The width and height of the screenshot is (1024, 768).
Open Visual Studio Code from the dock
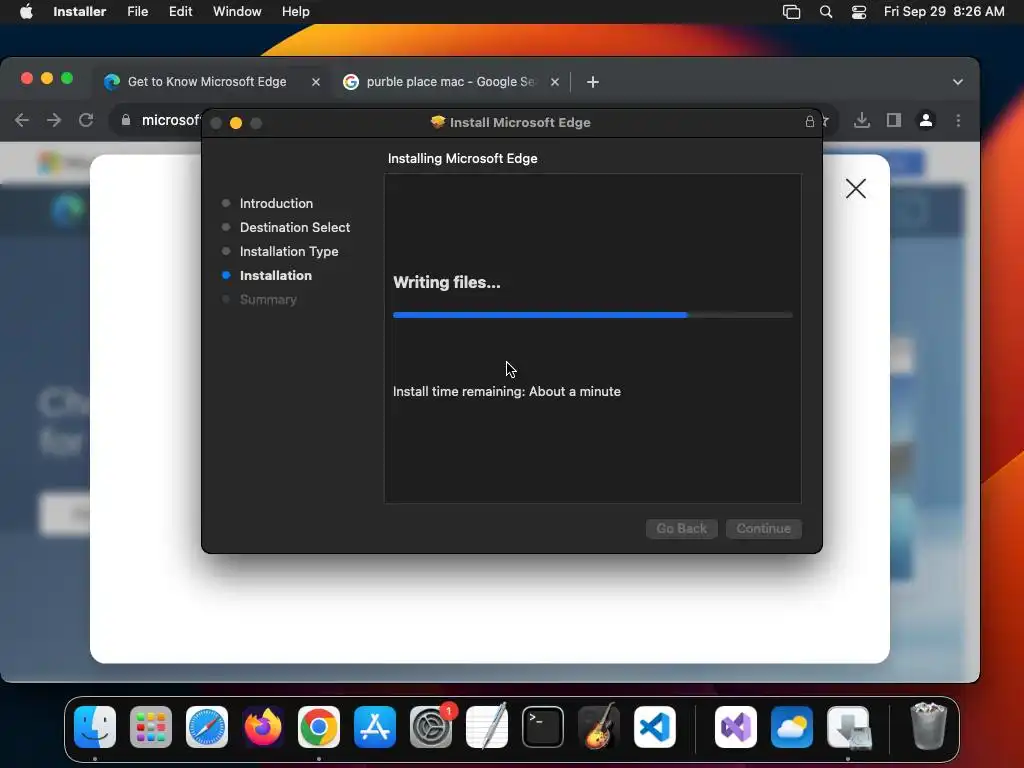[655, 727]
